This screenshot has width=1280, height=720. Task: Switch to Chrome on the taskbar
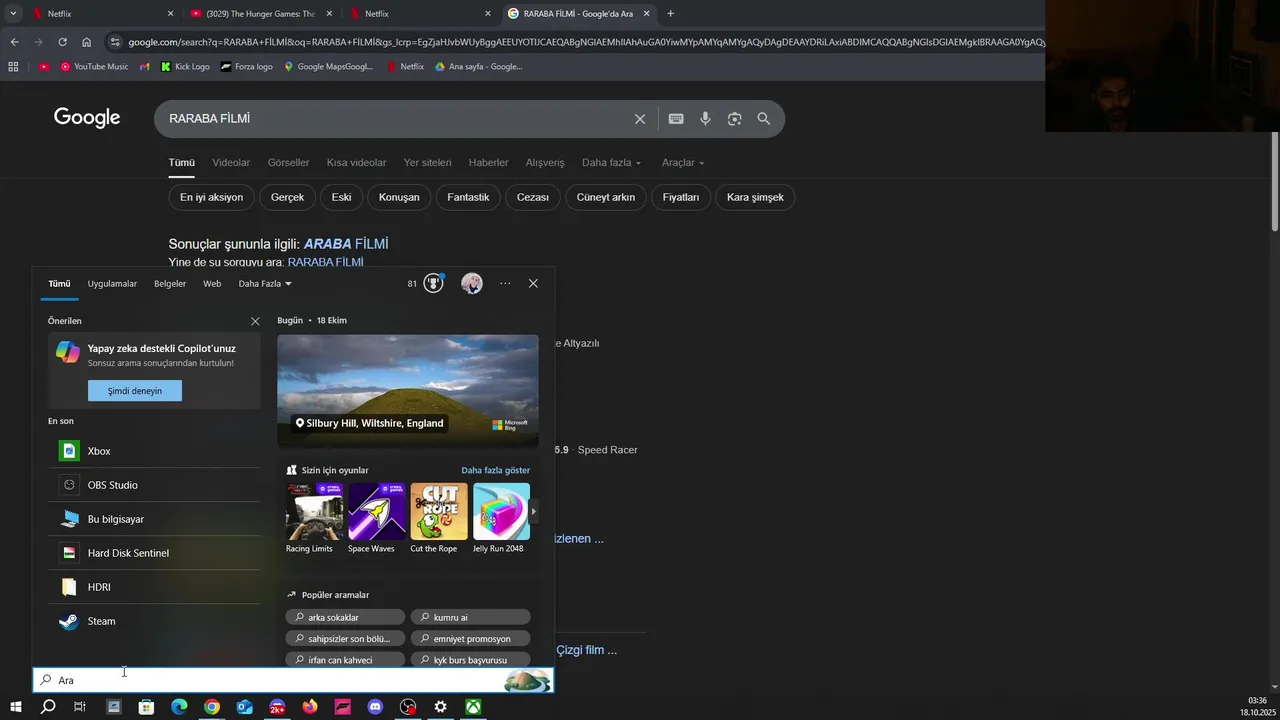[x=212, y=707]
